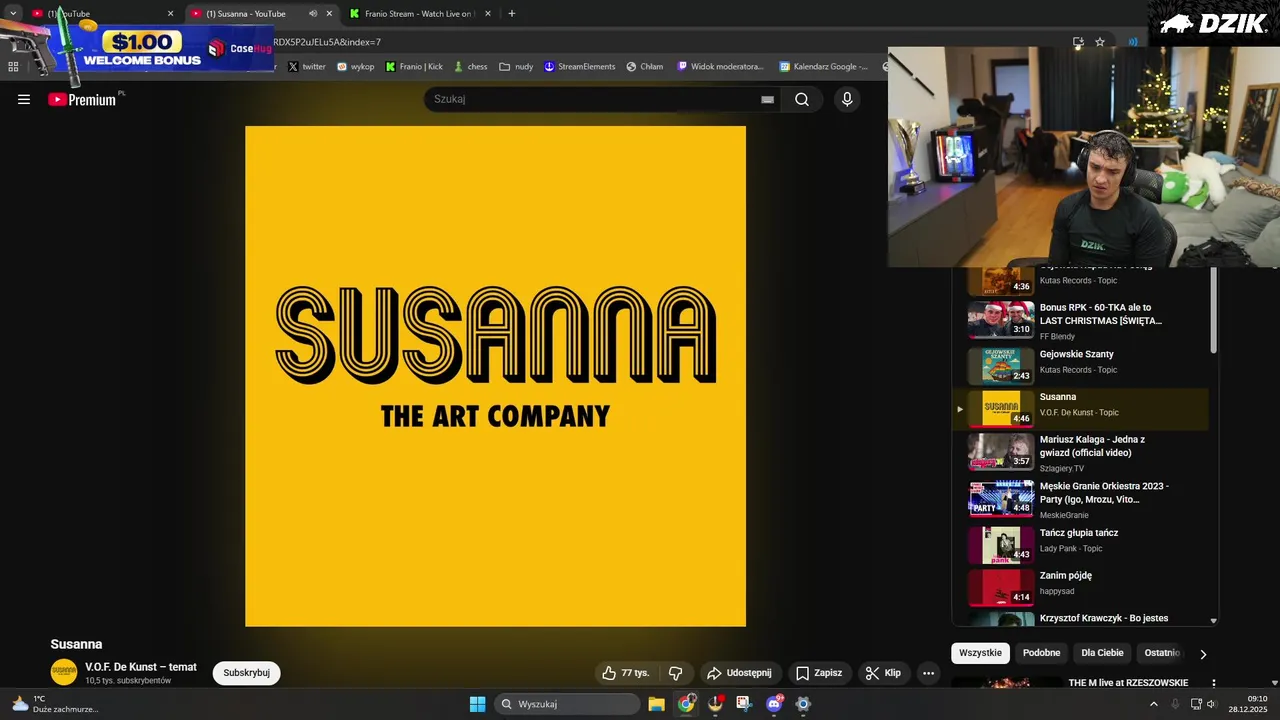Open a new browser tab

pos(512,14)
